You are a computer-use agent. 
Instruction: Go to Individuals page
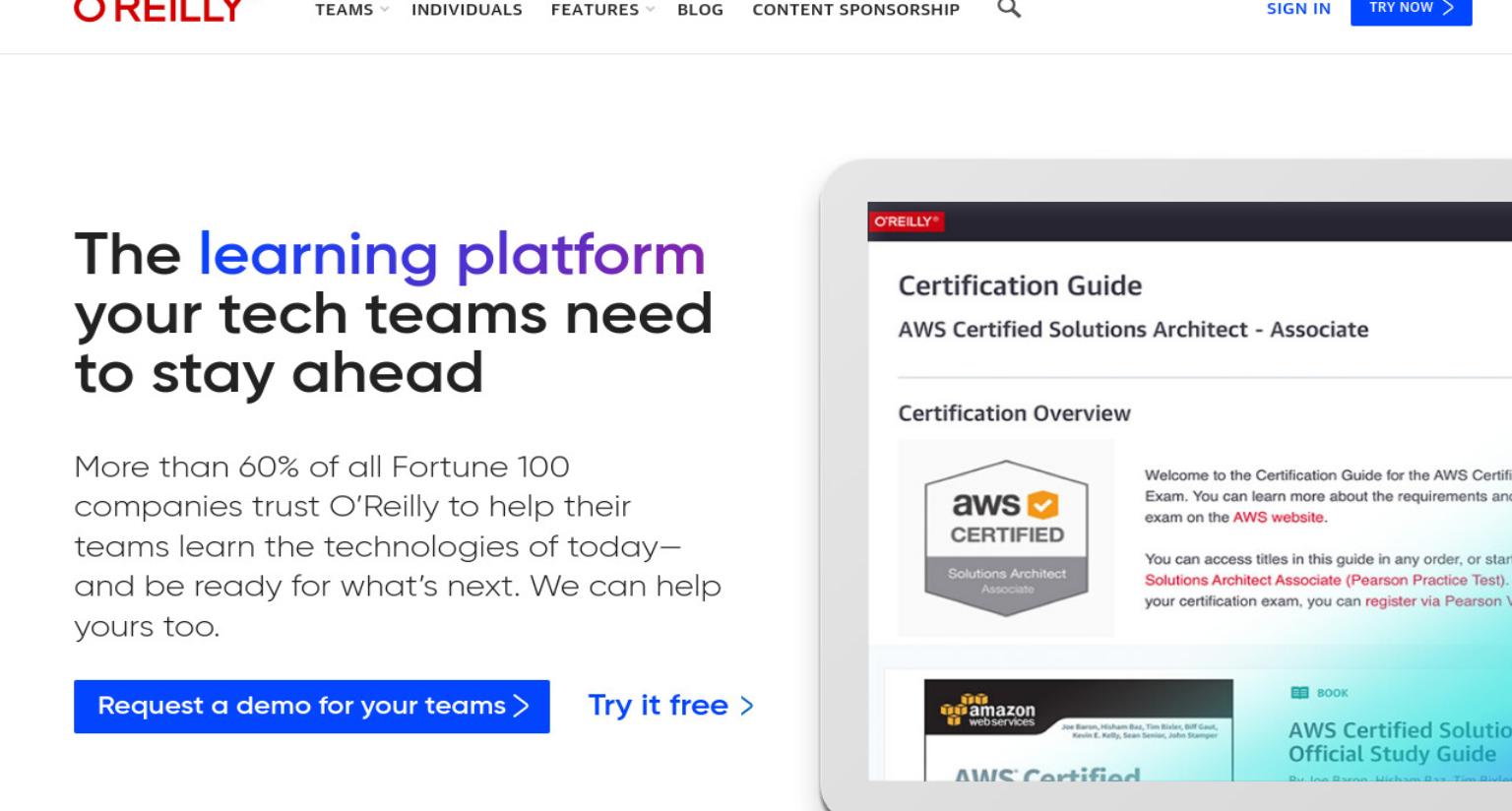point(467,10)
